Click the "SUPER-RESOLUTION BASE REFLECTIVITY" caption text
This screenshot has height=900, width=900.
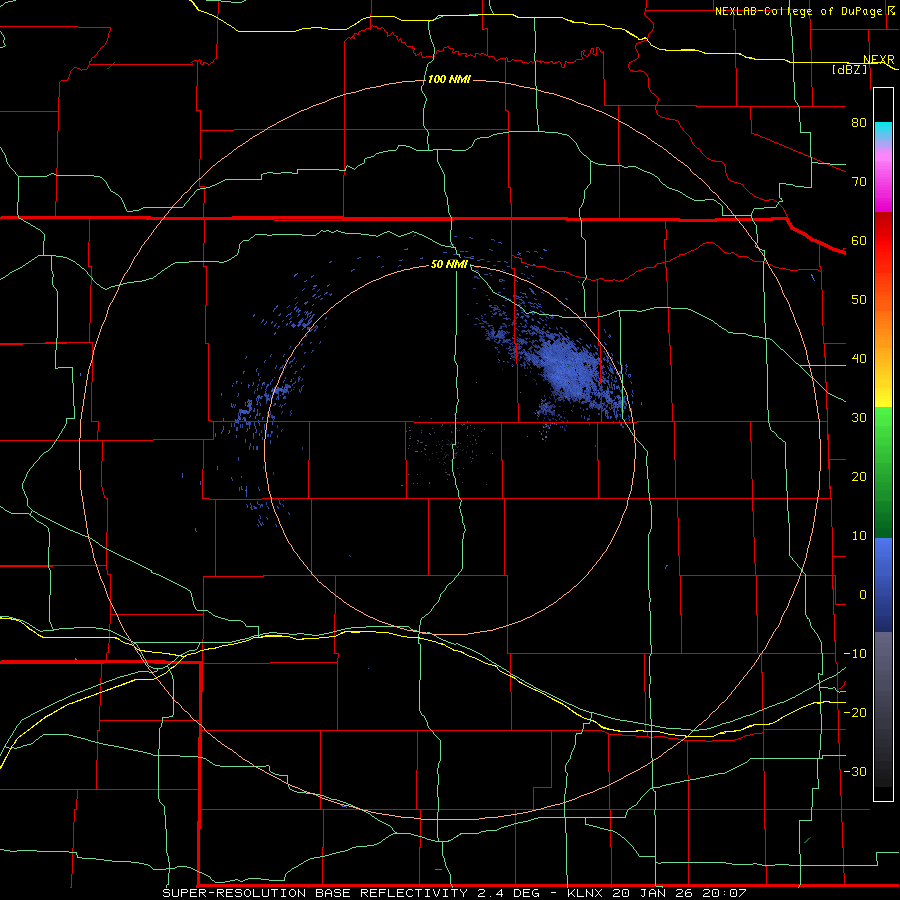coord(315,893)
